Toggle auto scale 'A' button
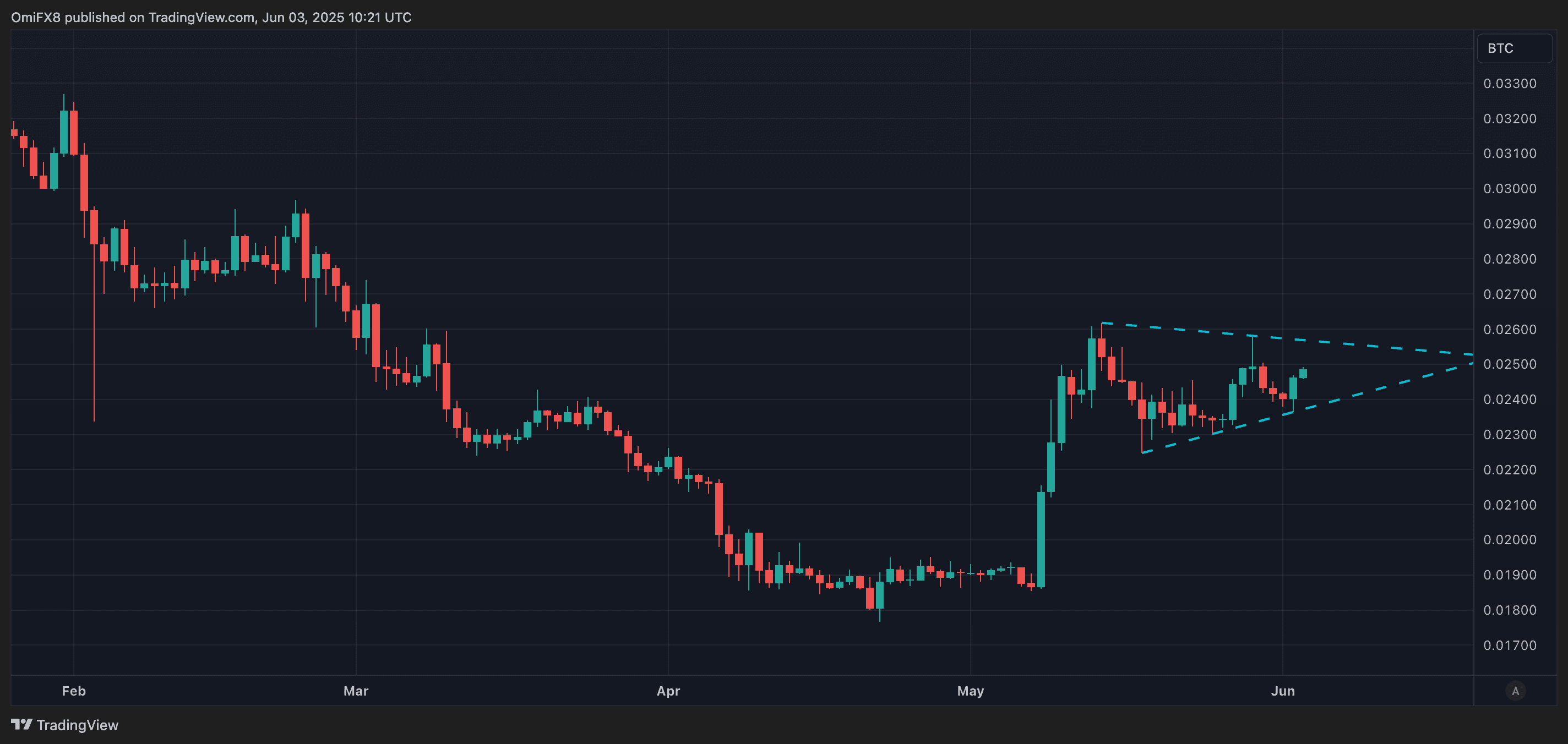Image resolution: width=1568 pixels, height=744 pixels. click(x=1515, y=691)
